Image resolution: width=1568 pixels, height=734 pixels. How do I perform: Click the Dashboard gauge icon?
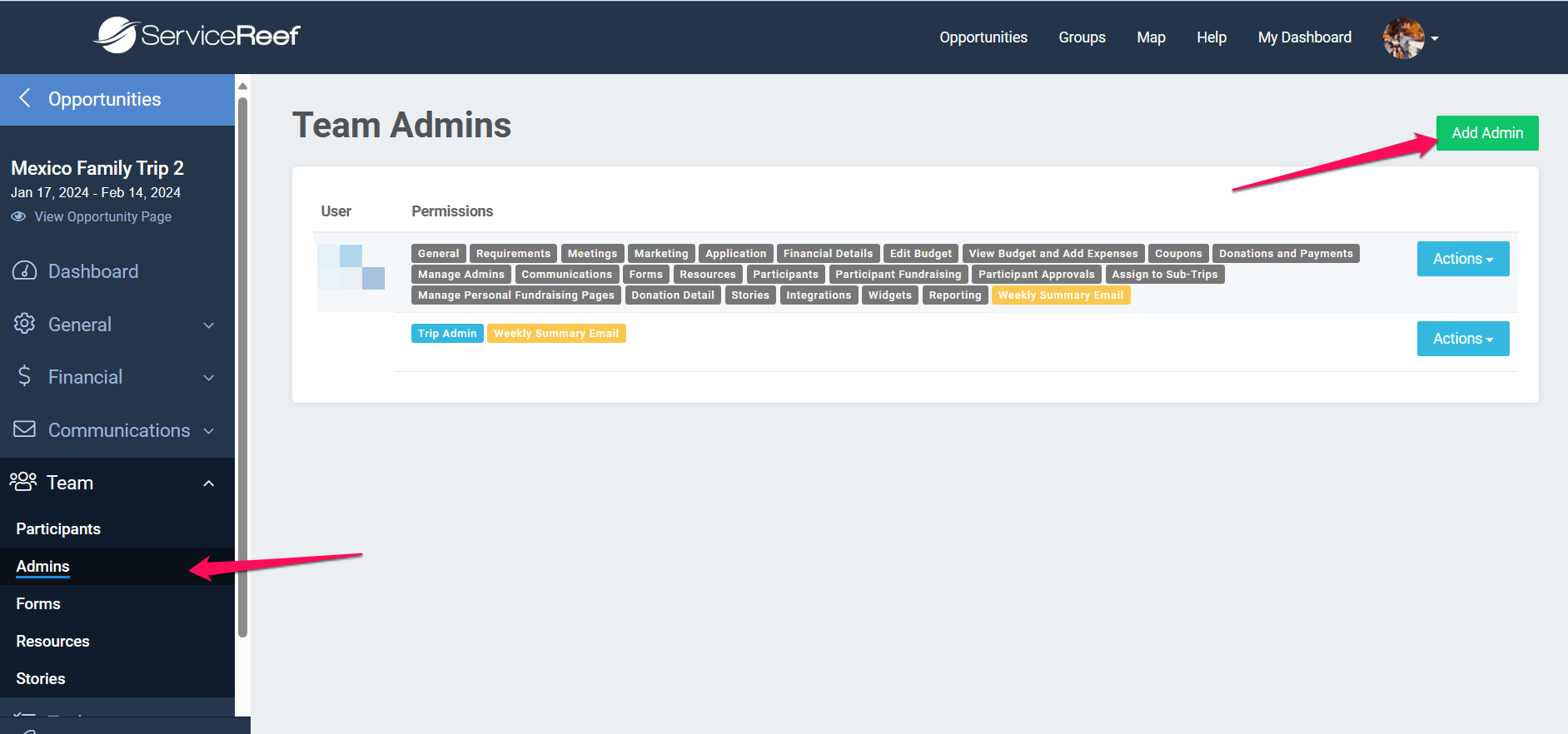pyautogui.click(x=24, y=270)
